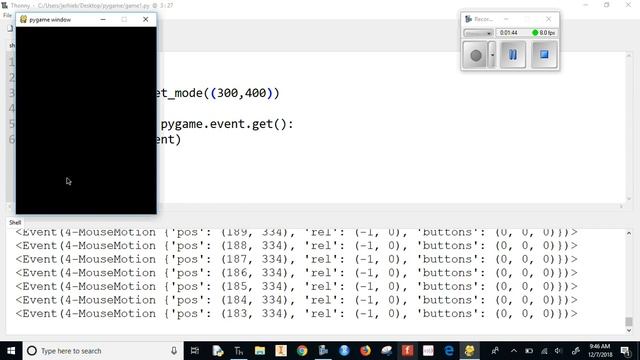Open Microsoft Edge from the taskbar
This screenshot has height=360, width=640.
(x=449, y=351)
